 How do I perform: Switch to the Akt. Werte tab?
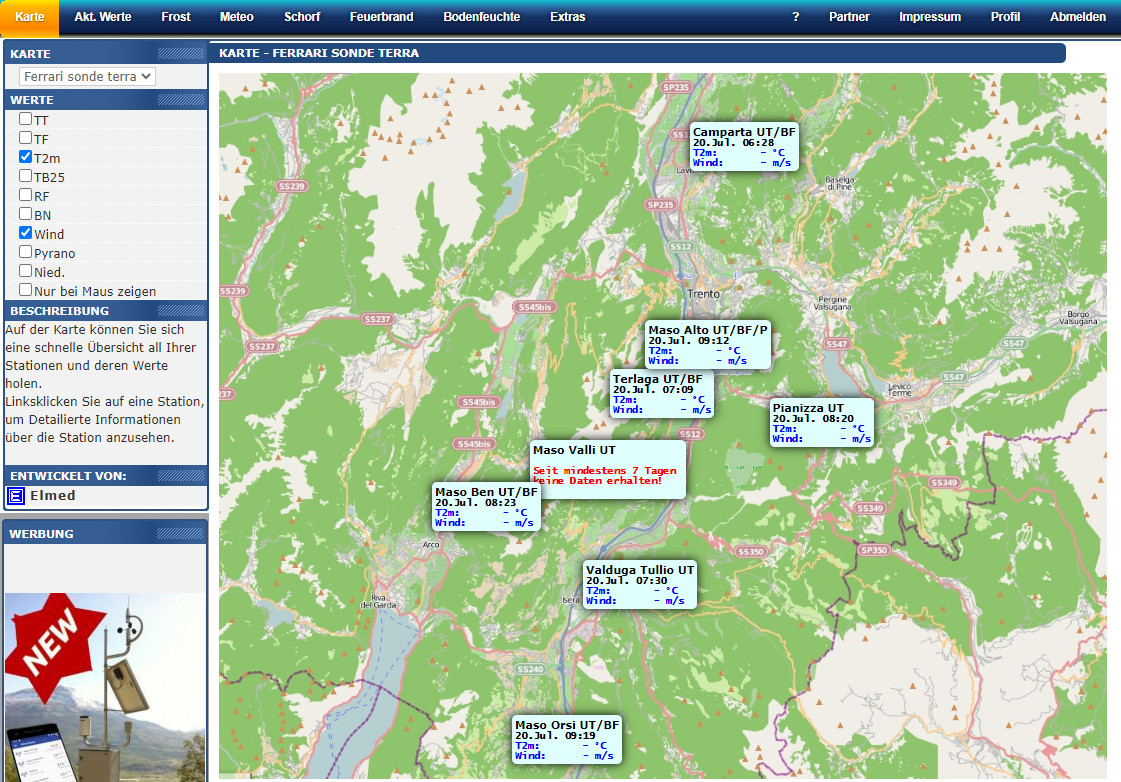coord(103,17)
